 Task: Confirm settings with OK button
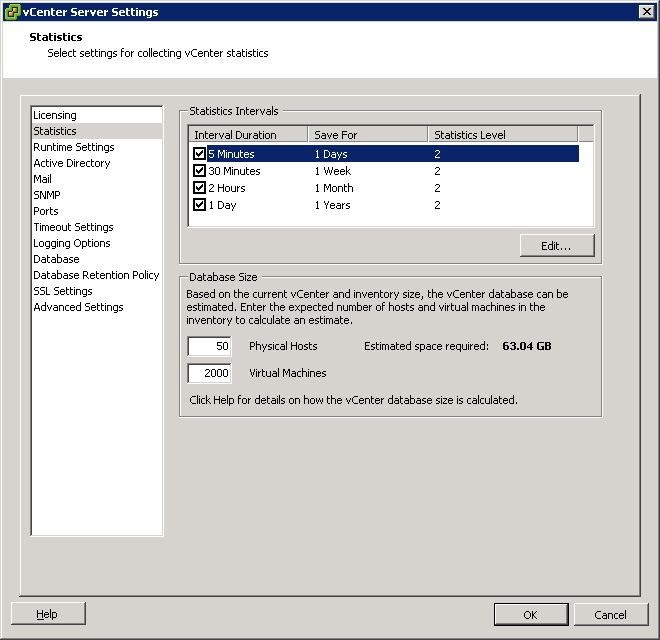click(531, 615)
